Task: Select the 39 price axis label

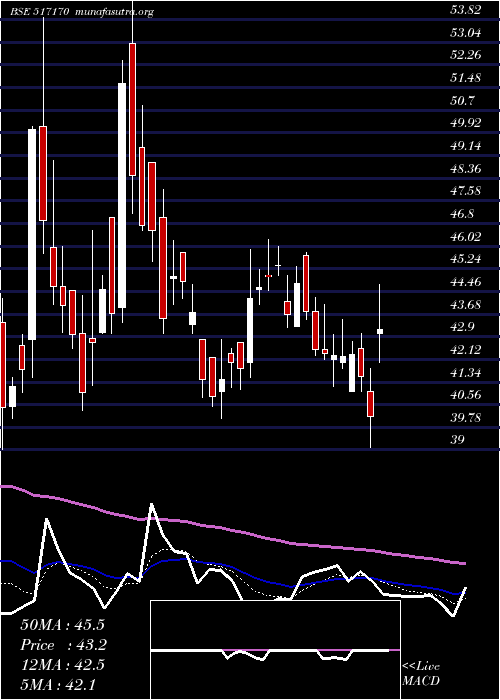Action: 457,441
